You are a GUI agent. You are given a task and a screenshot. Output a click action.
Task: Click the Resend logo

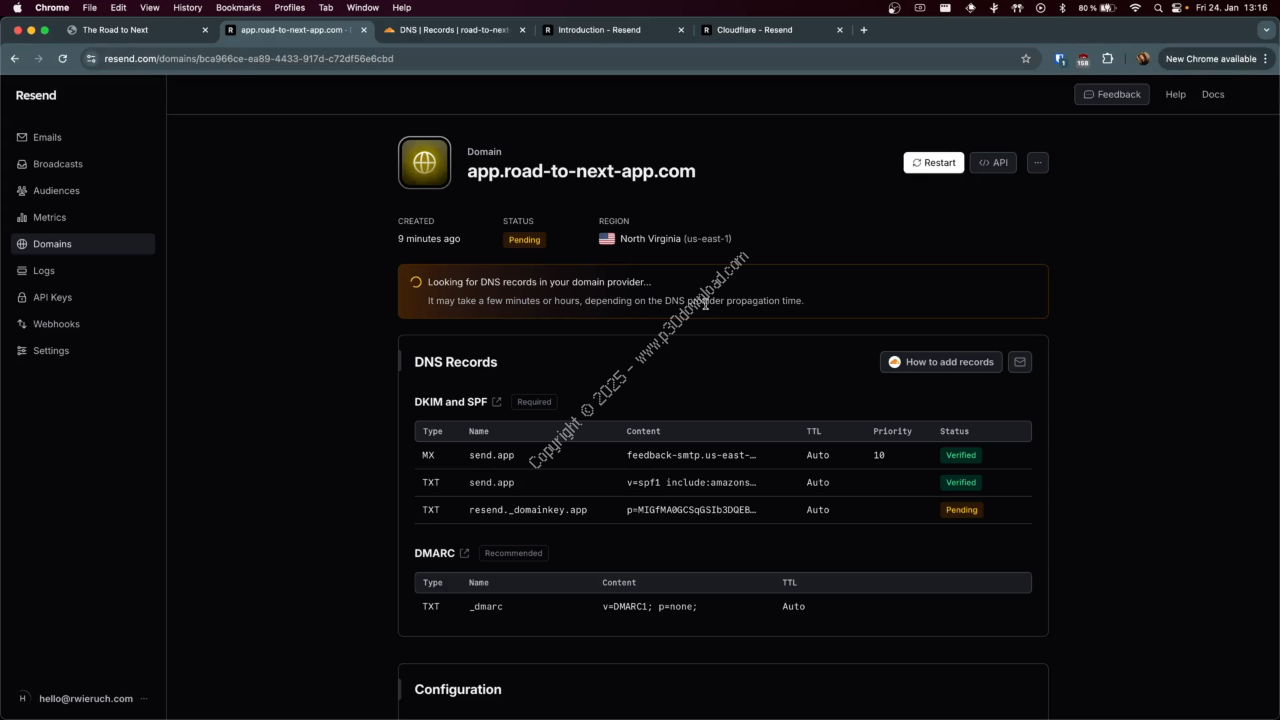(36, 95)
